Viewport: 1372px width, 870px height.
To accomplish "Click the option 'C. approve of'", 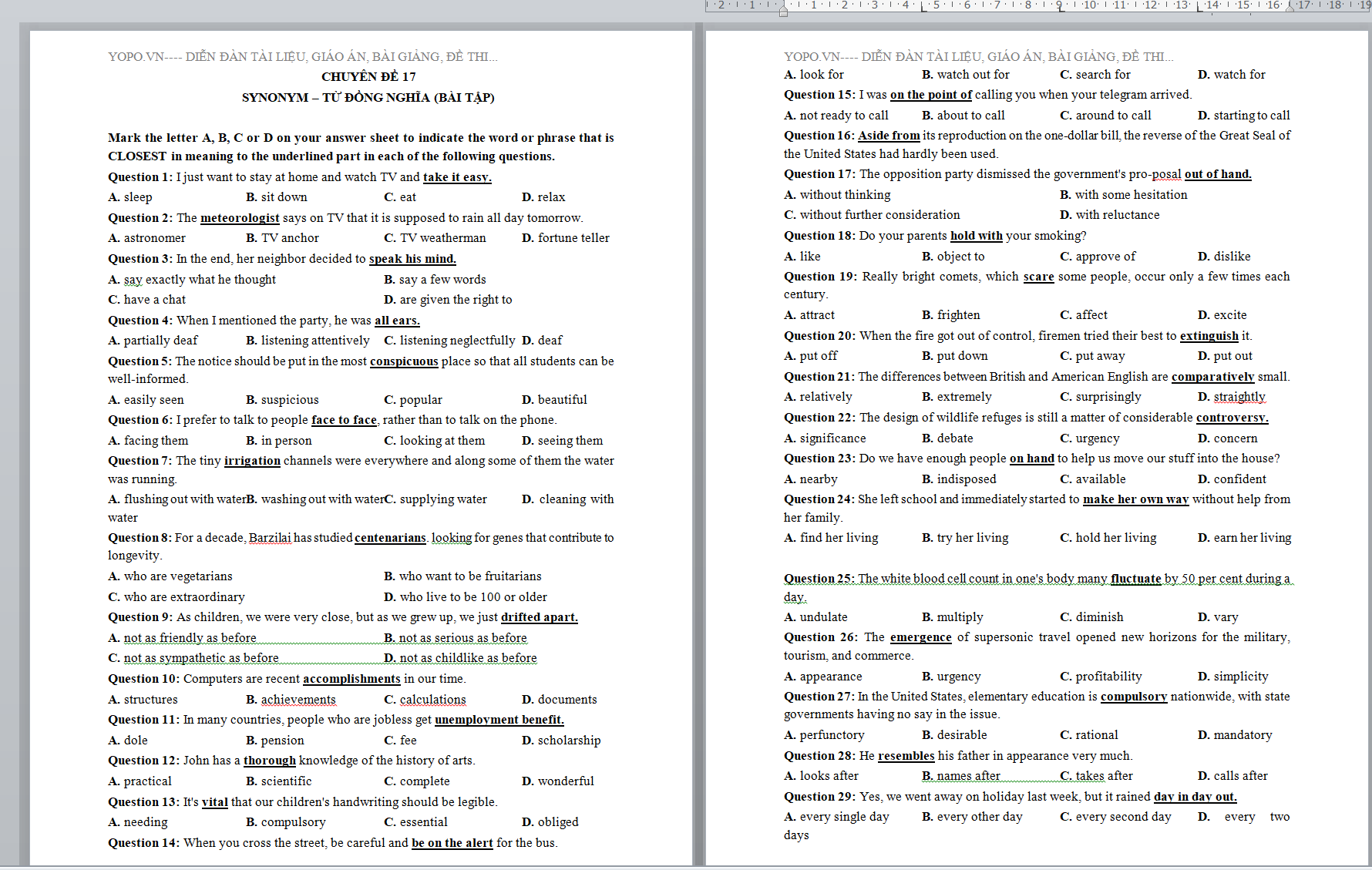I will (x=1098, y=257).
